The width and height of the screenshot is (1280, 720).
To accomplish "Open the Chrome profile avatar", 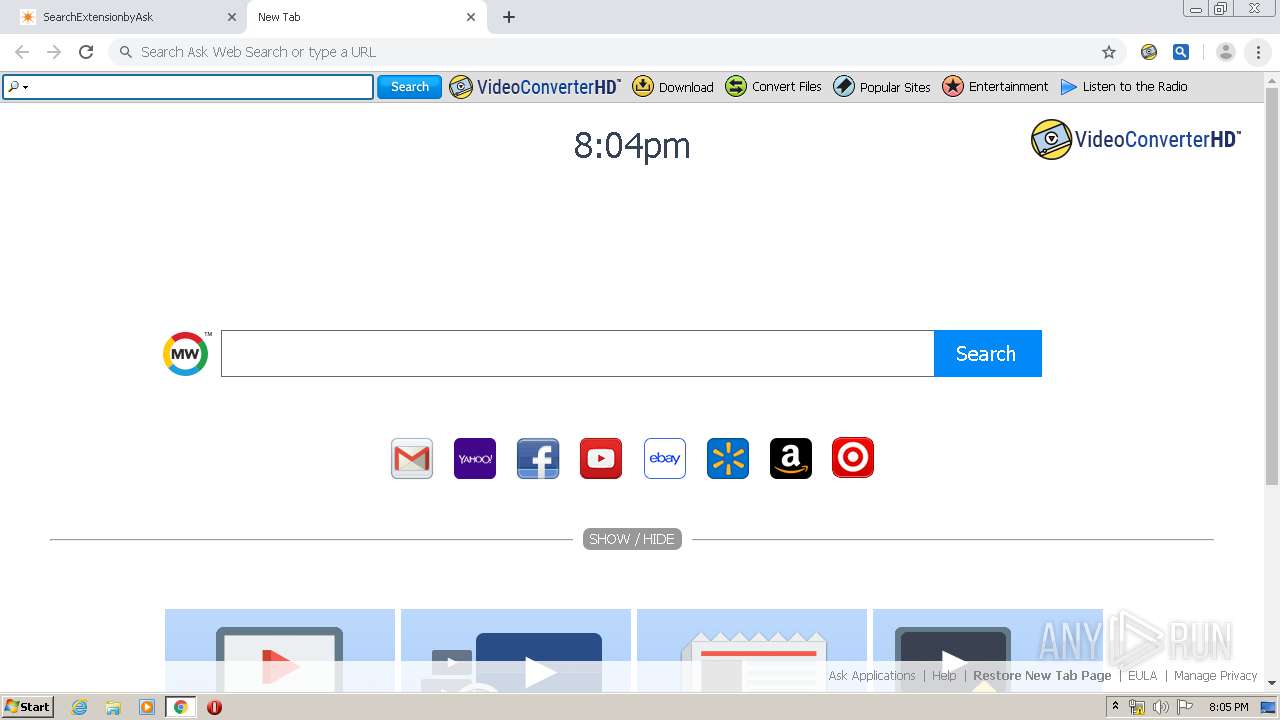I will coord(1226,52).
